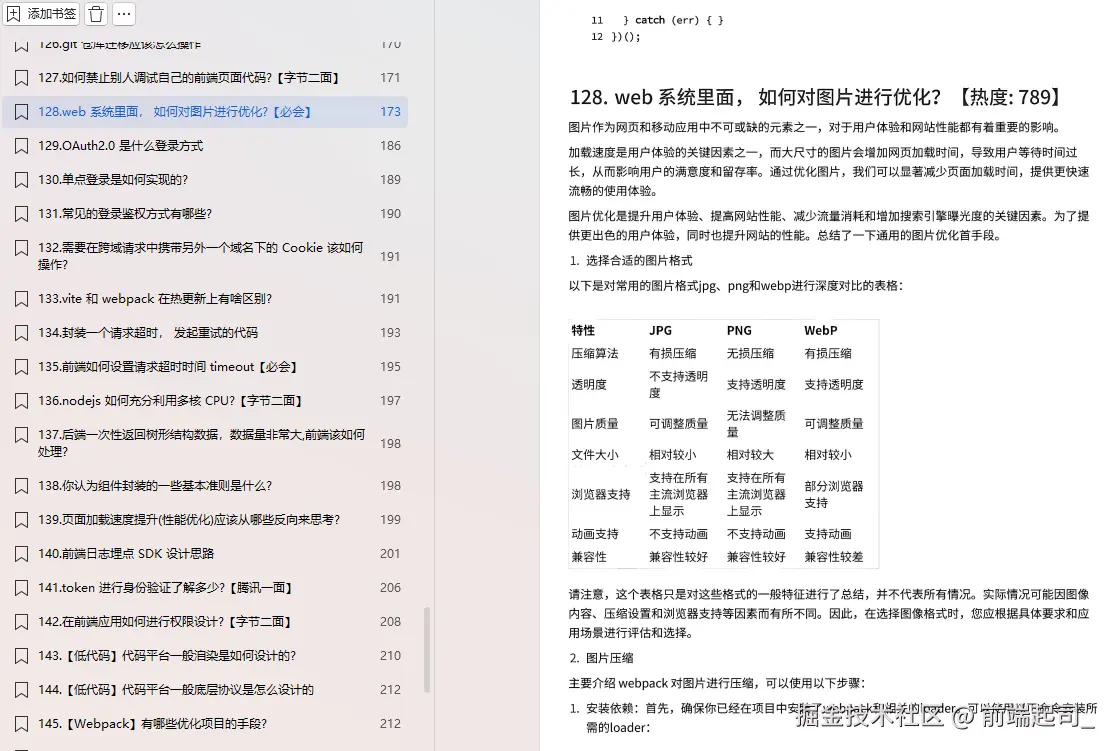Viewport: 1116px width, 751px height.
Task: Click the bookmark icon beside entry 138 组件封装
Action: point(22,485)
